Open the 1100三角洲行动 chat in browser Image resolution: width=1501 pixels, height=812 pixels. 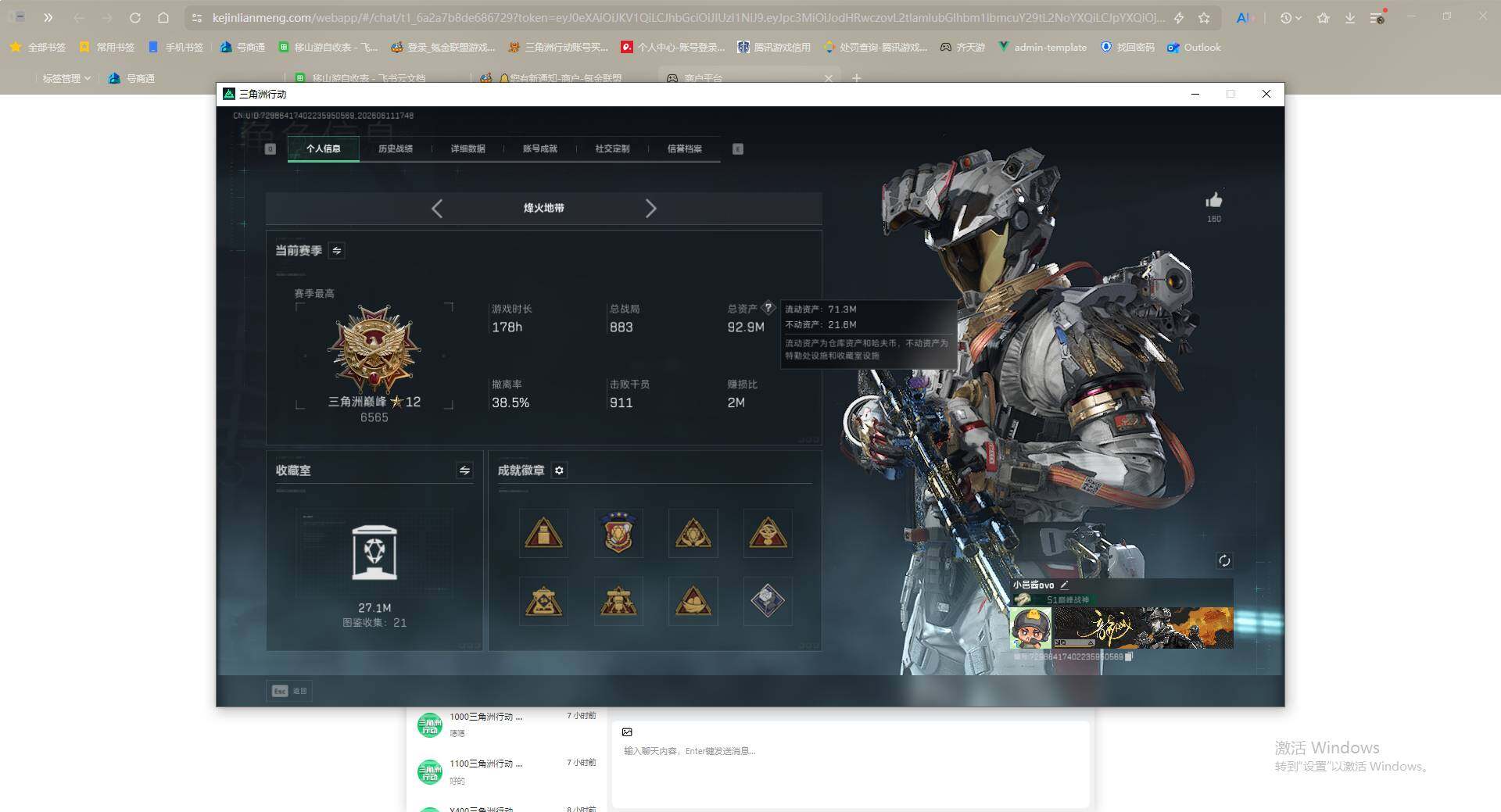[507, 771]
